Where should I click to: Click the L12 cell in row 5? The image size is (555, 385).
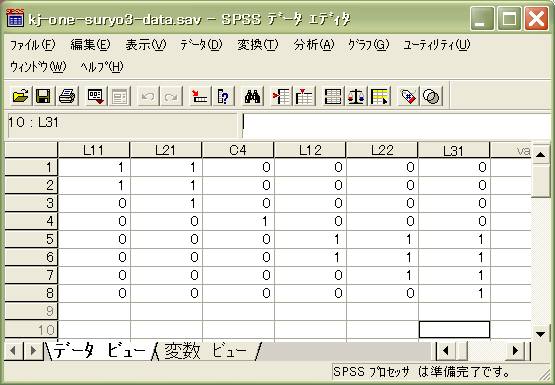[310, 239]
